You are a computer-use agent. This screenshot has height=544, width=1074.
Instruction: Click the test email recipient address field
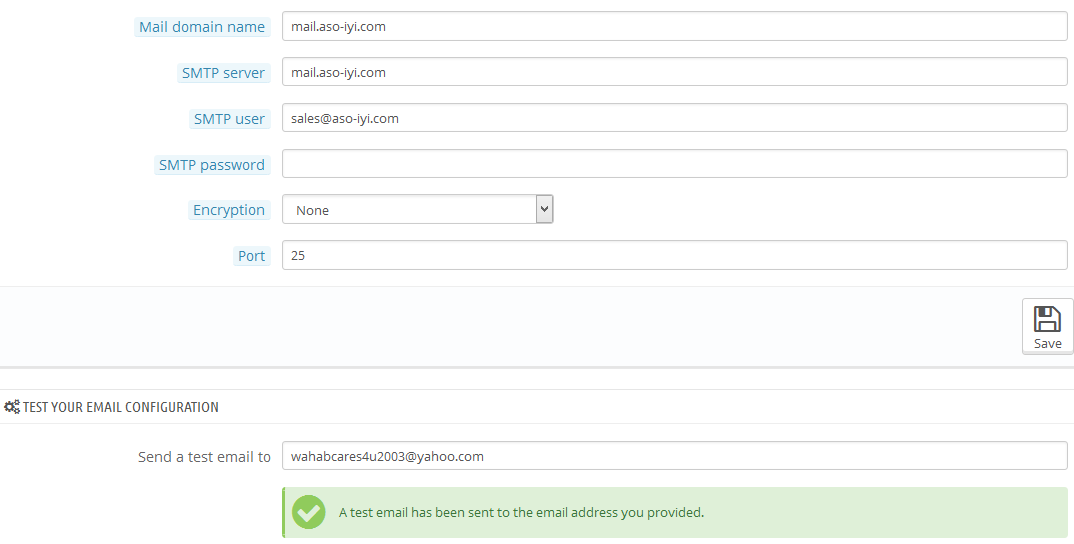point(674,456)
